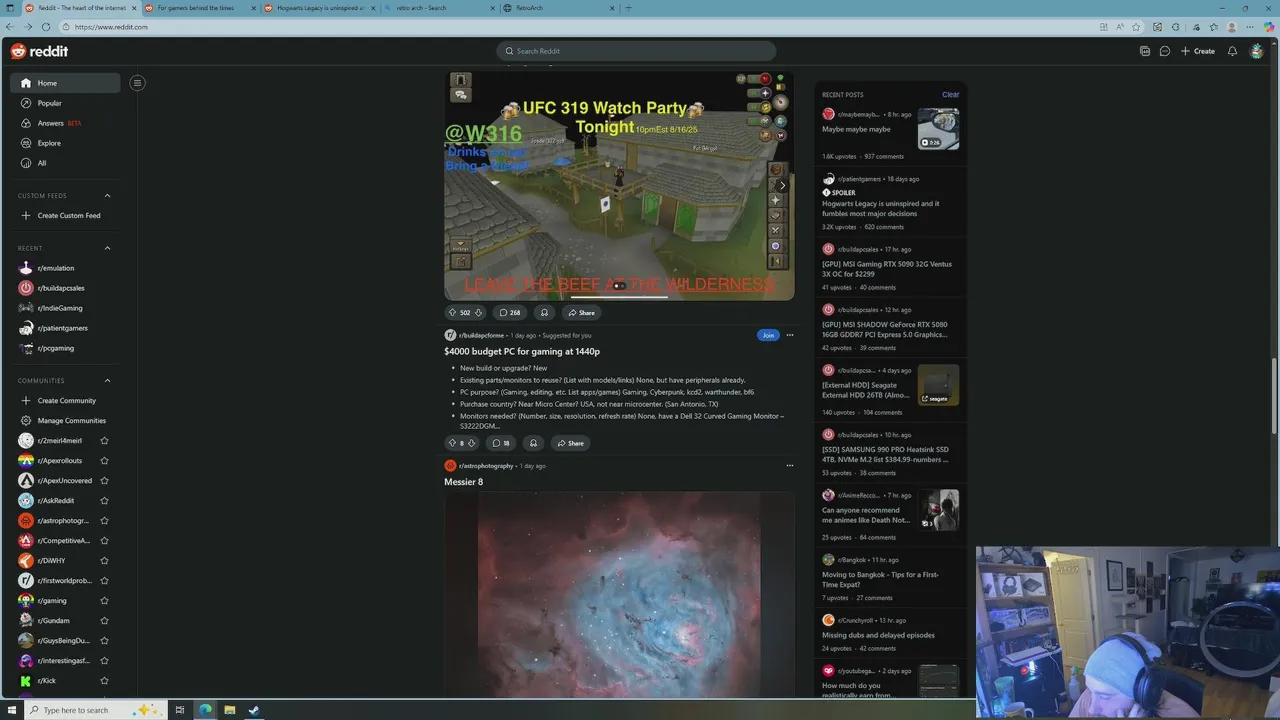This screenshot has width=1280, height=720.
Task: Open Edge Copilot icon
Action: (x=1269, y=27)
